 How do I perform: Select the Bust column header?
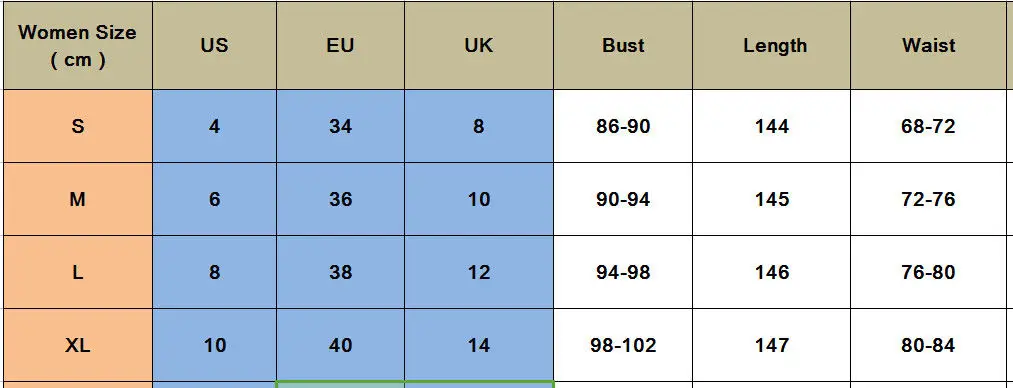(x=623, y=45)
